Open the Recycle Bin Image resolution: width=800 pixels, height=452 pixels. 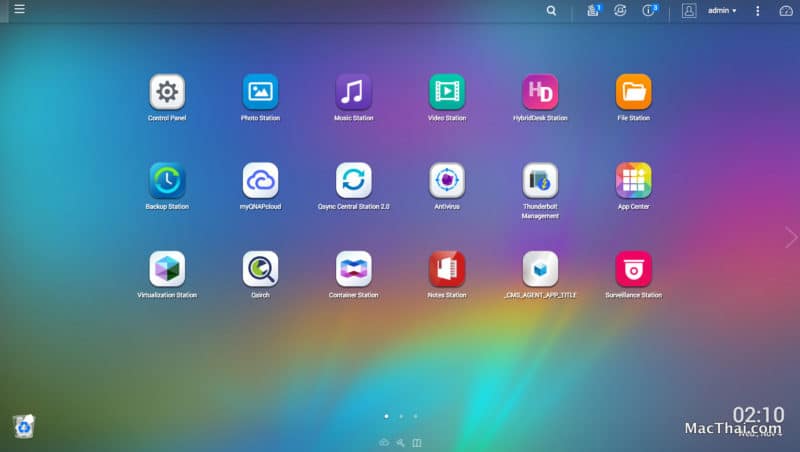coord(23,426)
